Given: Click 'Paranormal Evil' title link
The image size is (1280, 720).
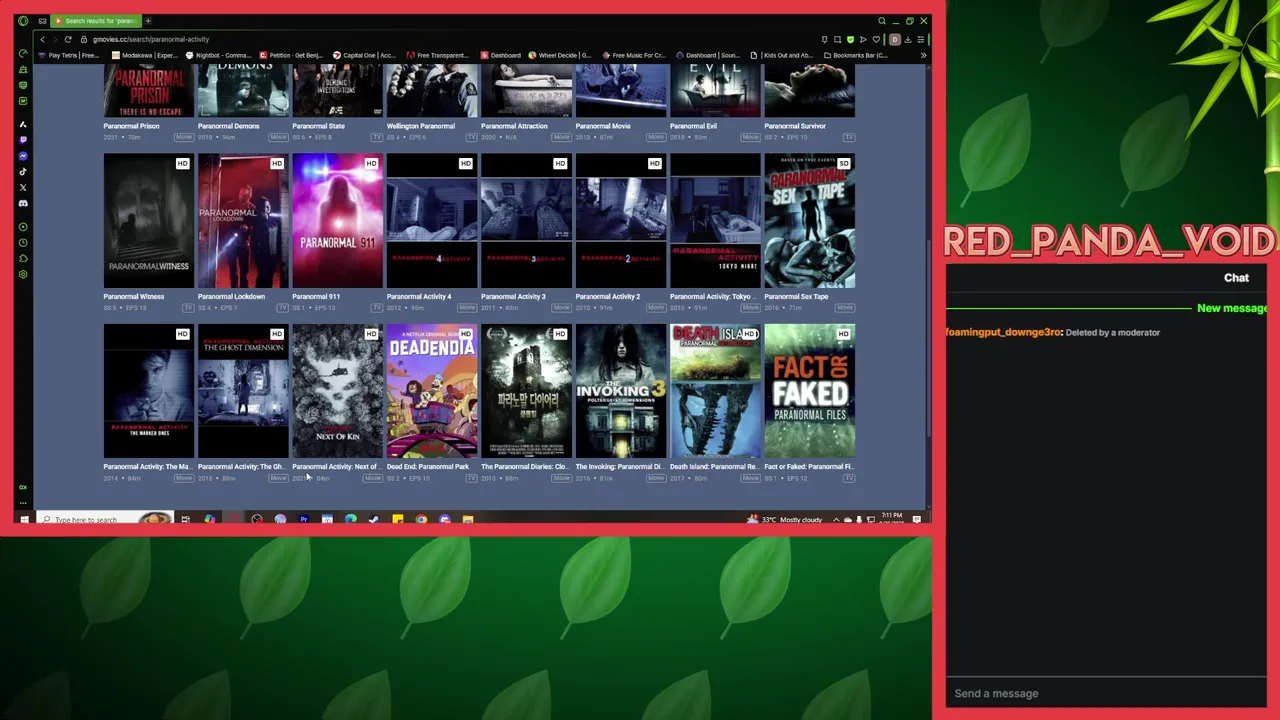Looking at the screenshot, I should pyautogui.click(x=693, y=126).
